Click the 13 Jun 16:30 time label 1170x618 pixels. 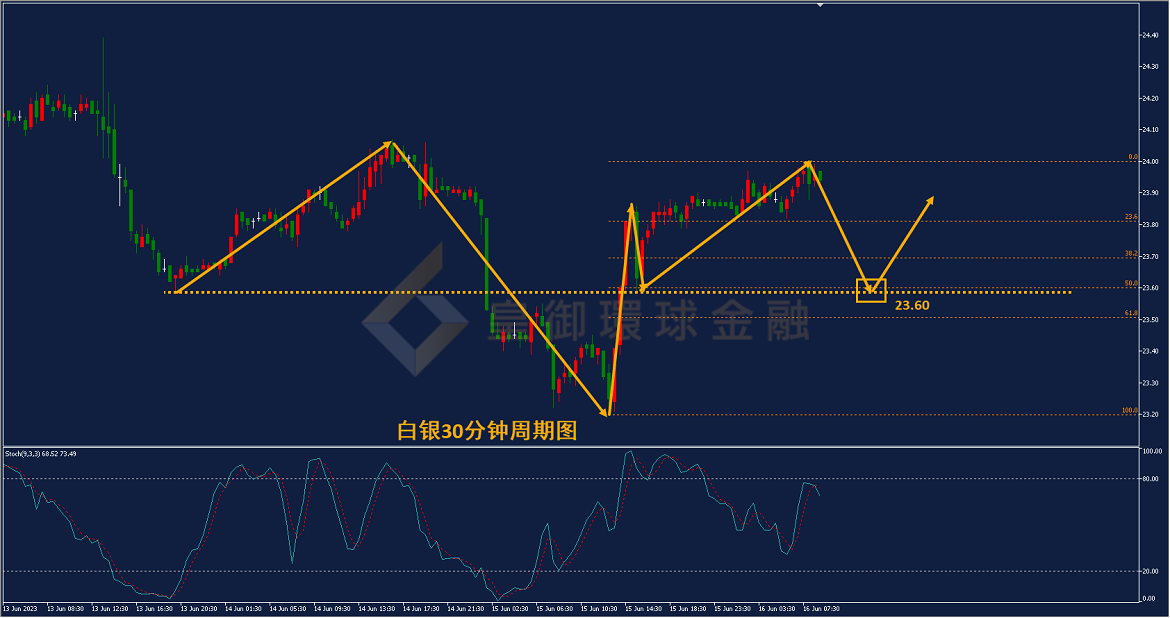click(x=154, y=609)
